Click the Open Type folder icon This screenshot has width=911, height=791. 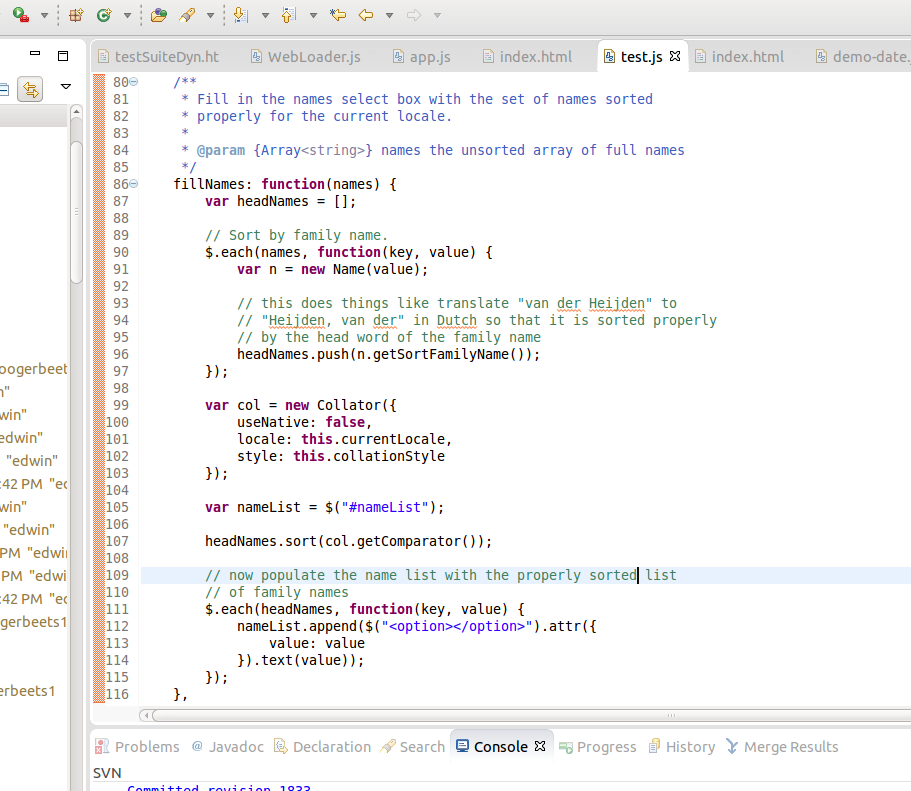(x=159, y=15)
